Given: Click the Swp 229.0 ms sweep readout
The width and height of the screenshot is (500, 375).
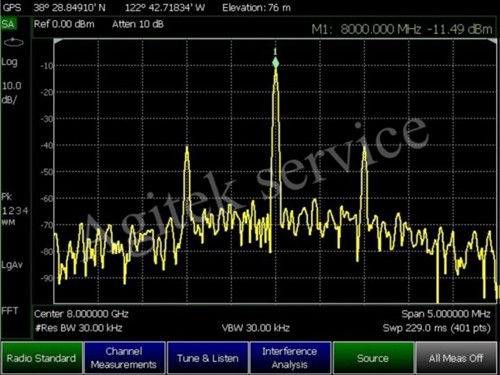Looking at the screenshot, I should coord(437,328).
